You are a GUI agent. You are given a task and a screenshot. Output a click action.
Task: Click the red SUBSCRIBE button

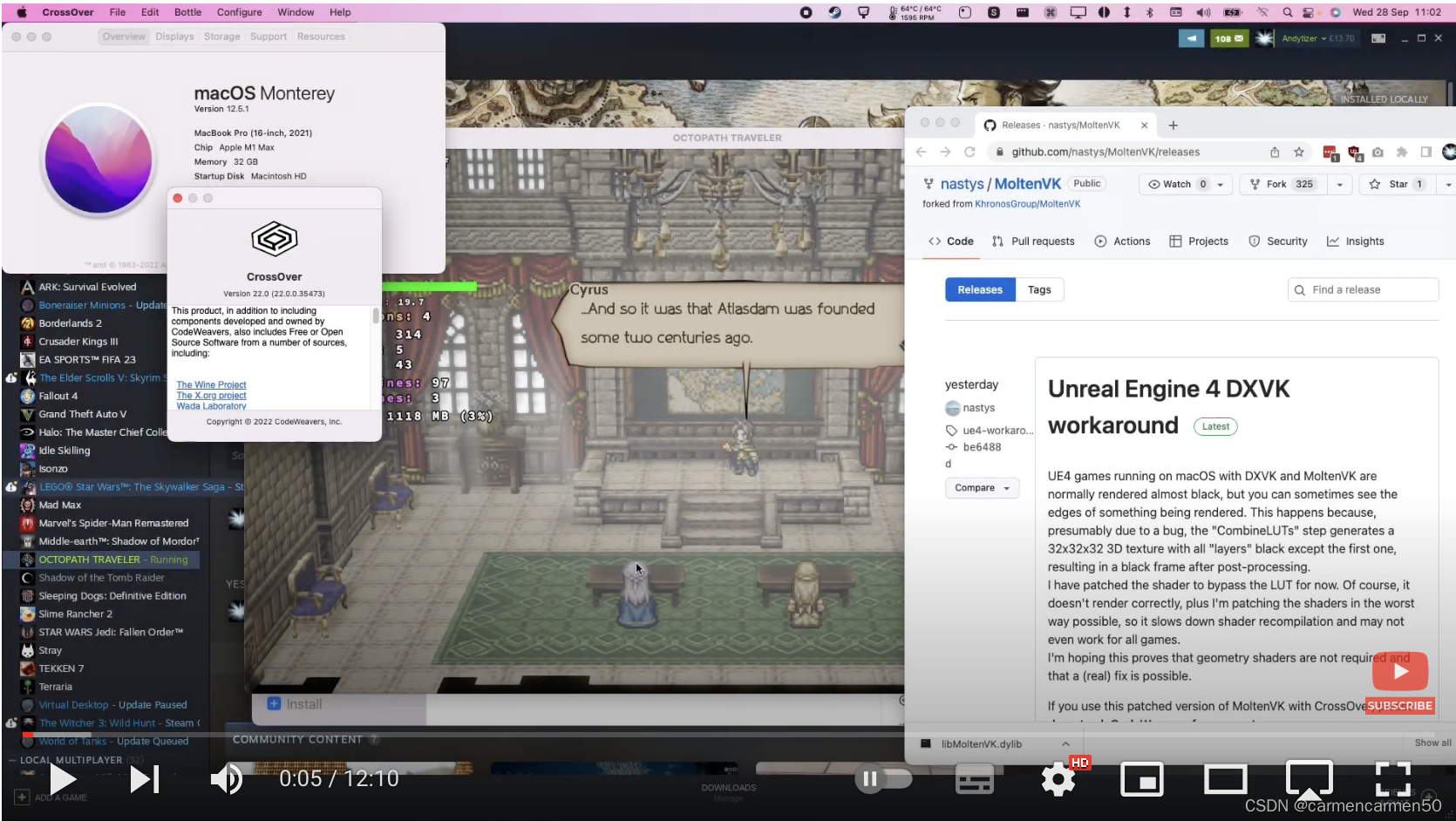[x=1399, y=705]
